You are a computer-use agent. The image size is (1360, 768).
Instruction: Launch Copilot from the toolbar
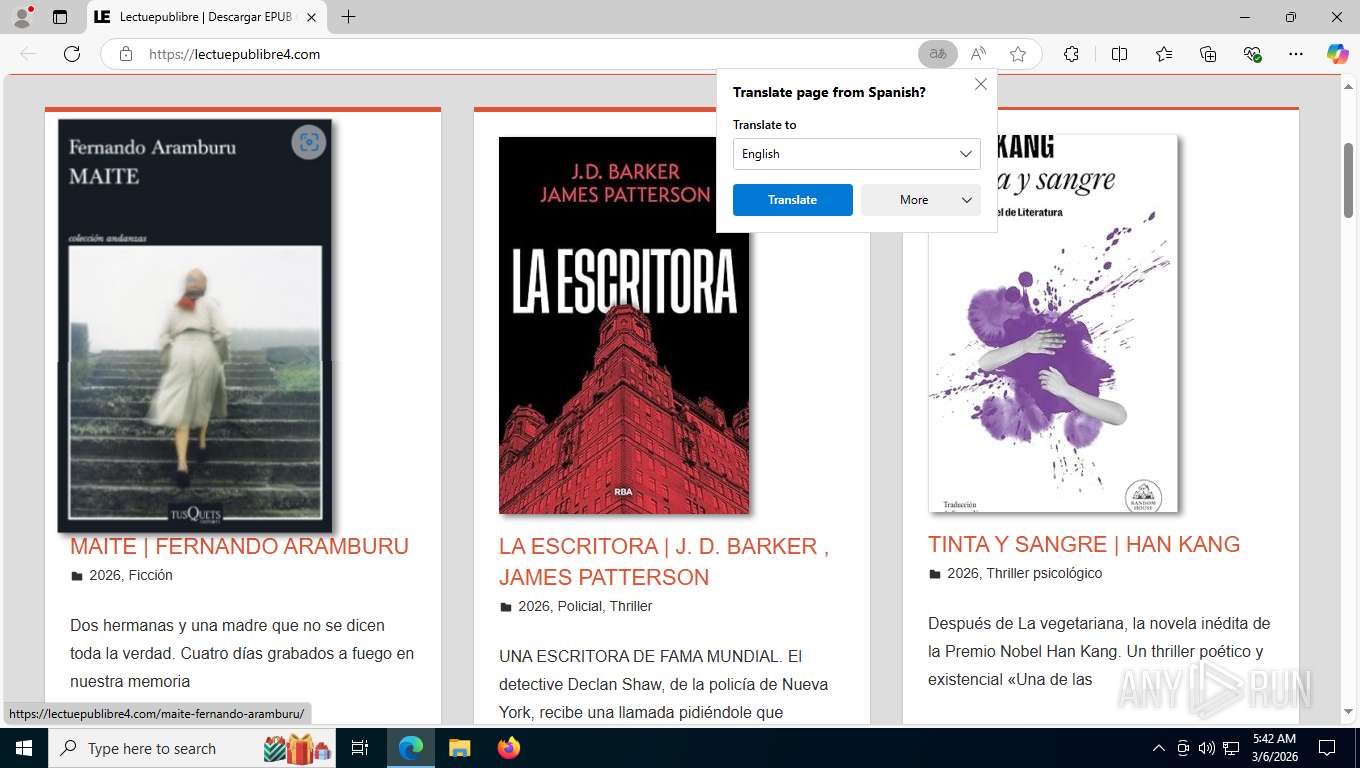(1337, 54)
